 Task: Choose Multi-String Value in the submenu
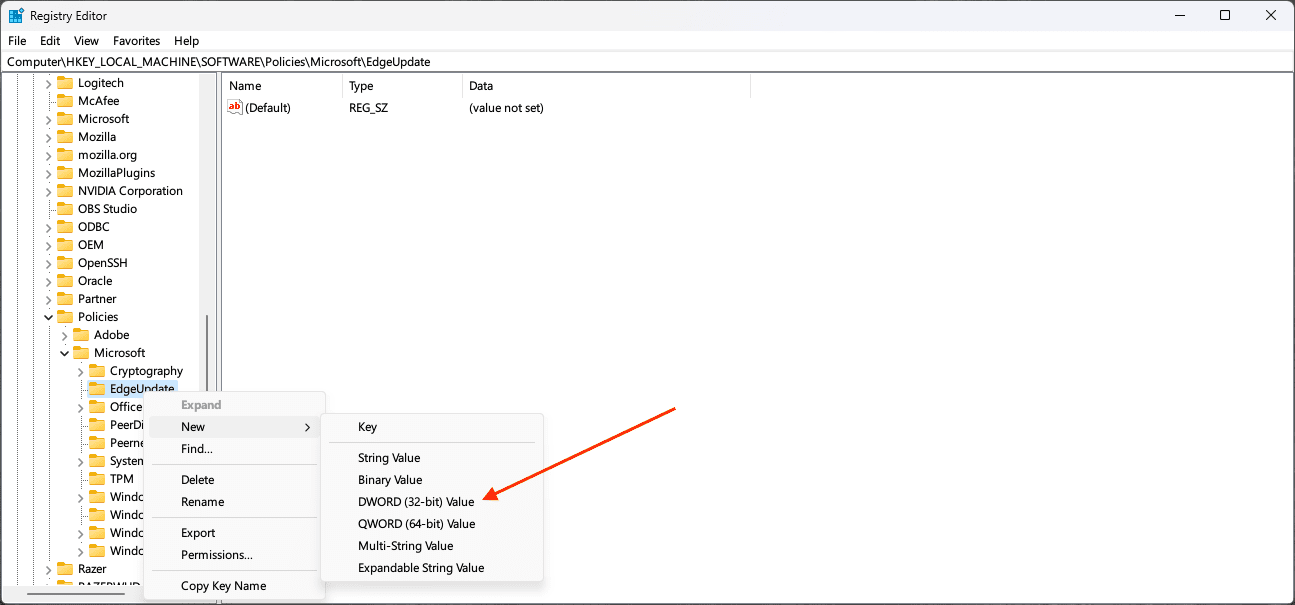(432, 546)
